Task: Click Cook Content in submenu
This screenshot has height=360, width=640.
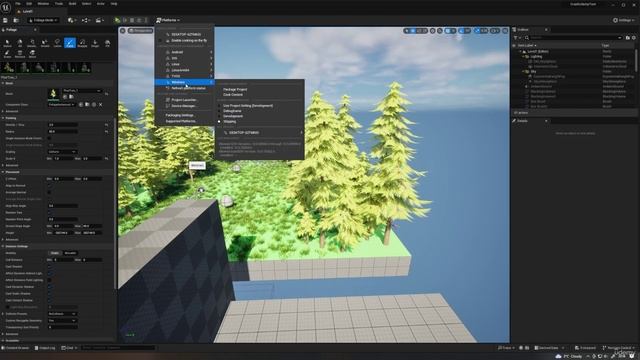Action: tap(233, 95)
